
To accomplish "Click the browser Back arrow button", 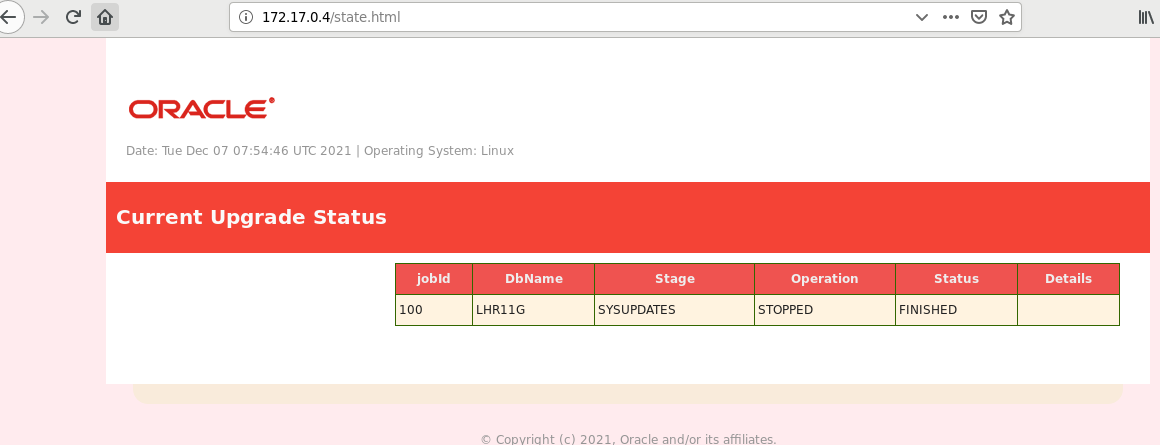I will point(9,17).
